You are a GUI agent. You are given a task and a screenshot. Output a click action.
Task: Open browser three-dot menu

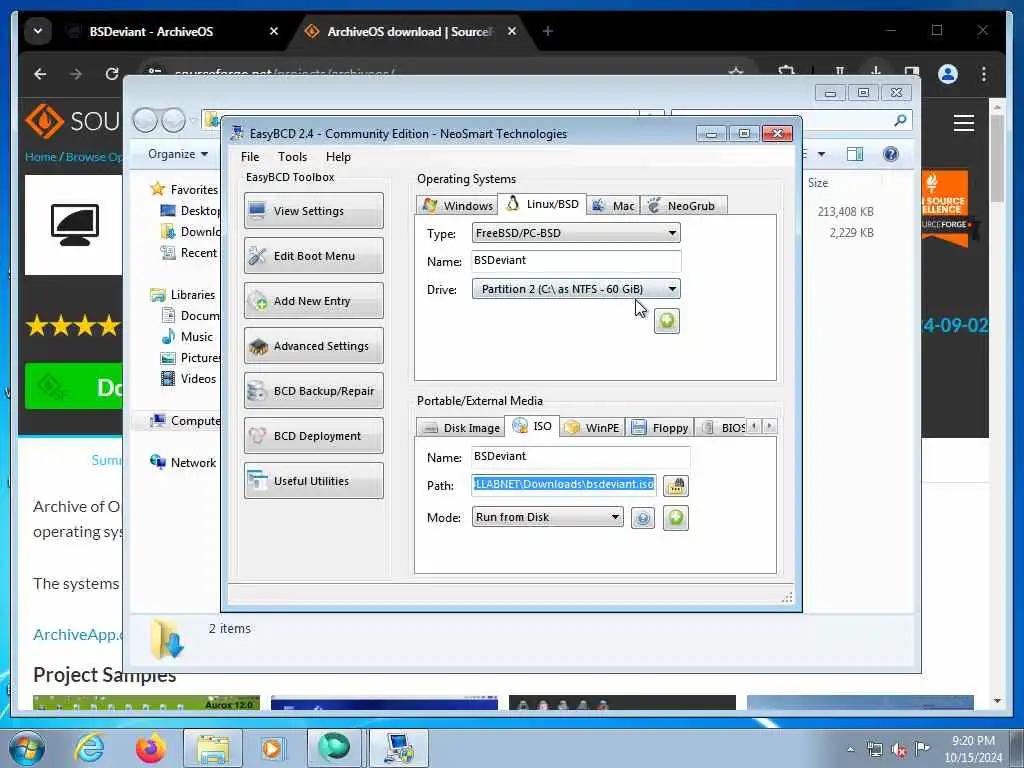984,74
